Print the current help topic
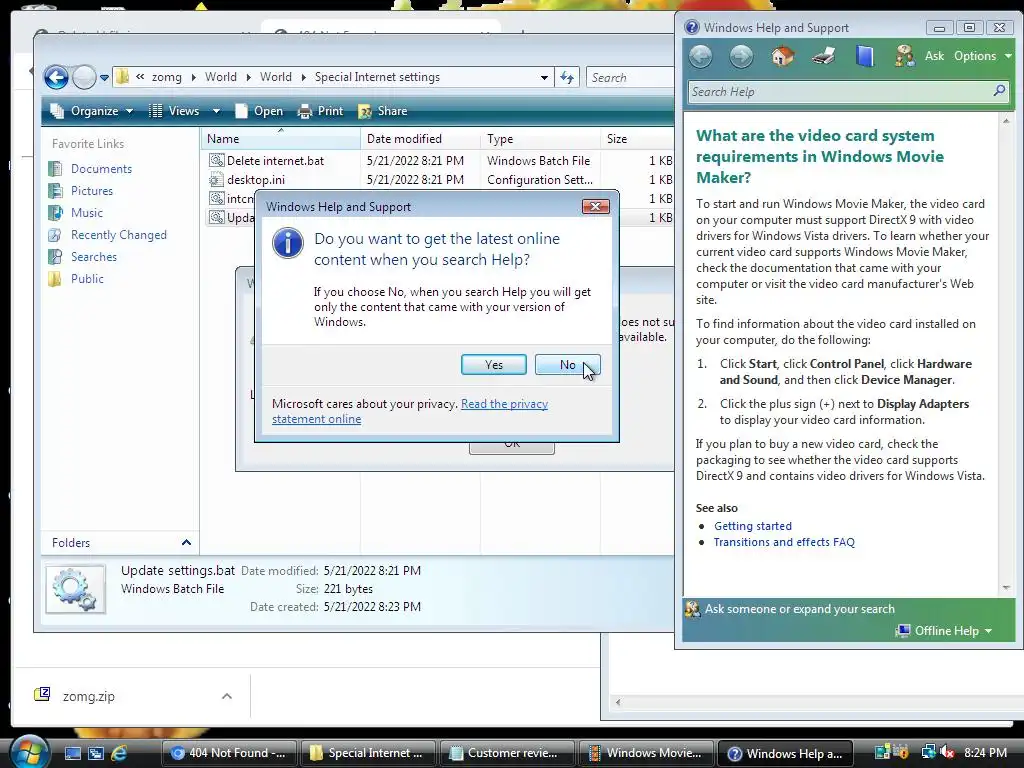Screen dimensions: 1024x768 824,57
